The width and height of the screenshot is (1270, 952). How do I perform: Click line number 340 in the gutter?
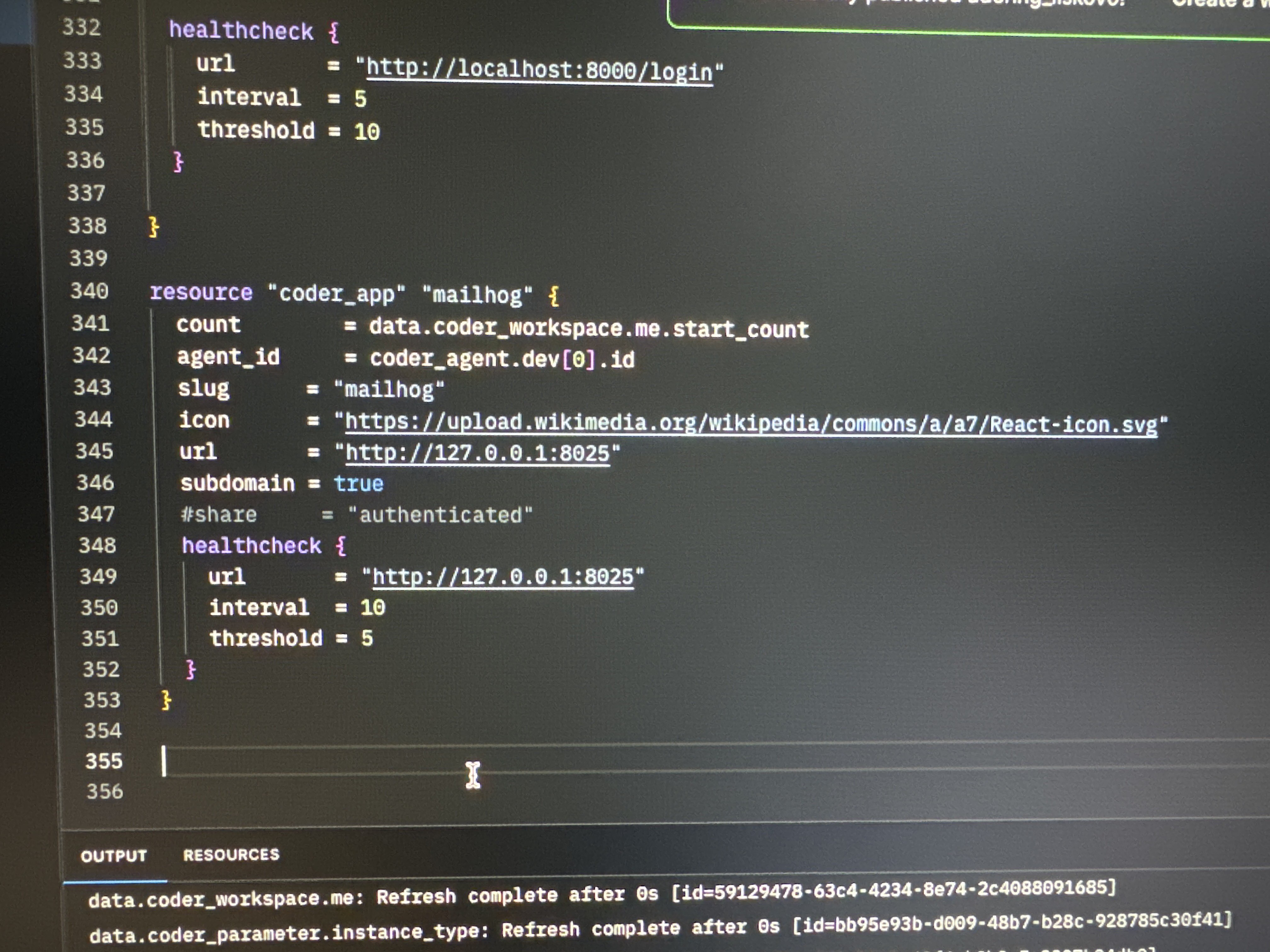(x=89, y=291)
